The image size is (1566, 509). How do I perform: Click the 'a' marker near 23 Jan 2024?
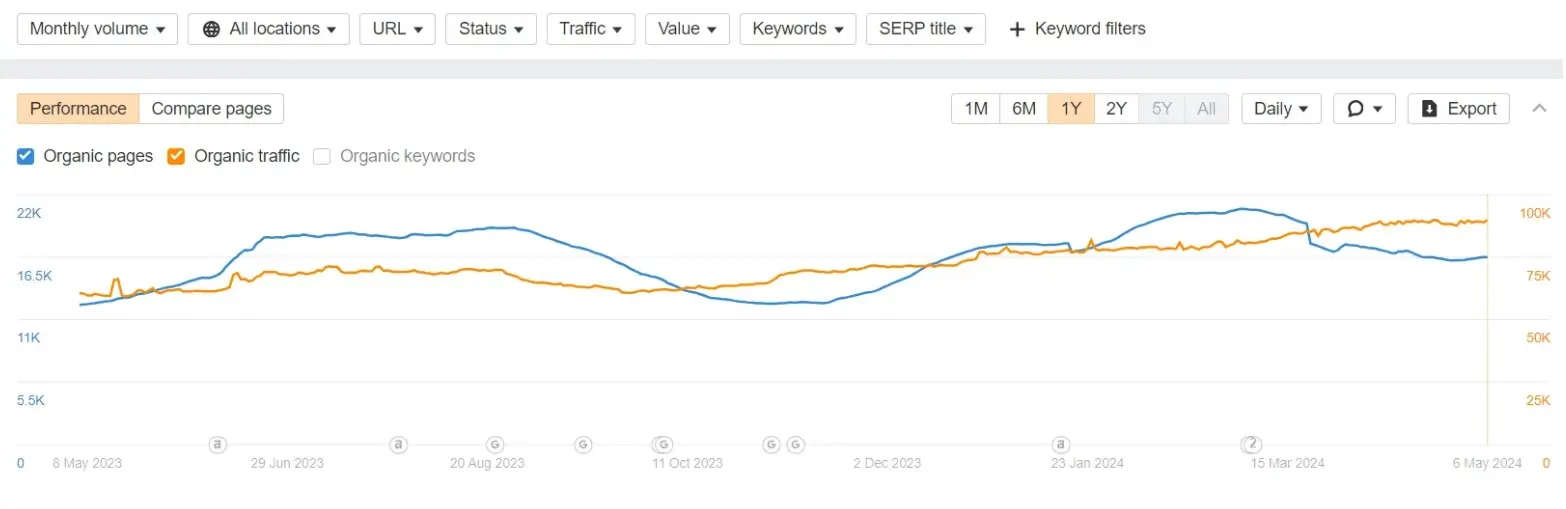tap(1060, 444)
